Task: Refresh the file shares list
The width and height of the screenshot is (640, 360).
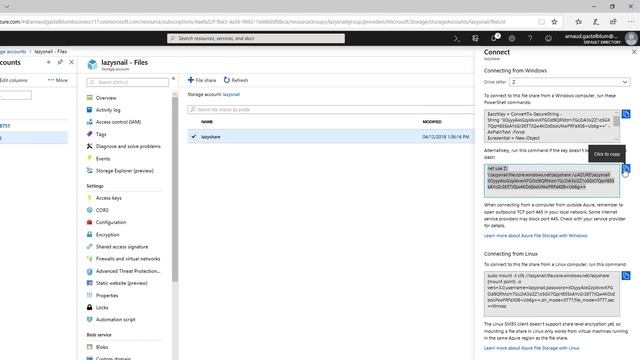Action: 236,80
